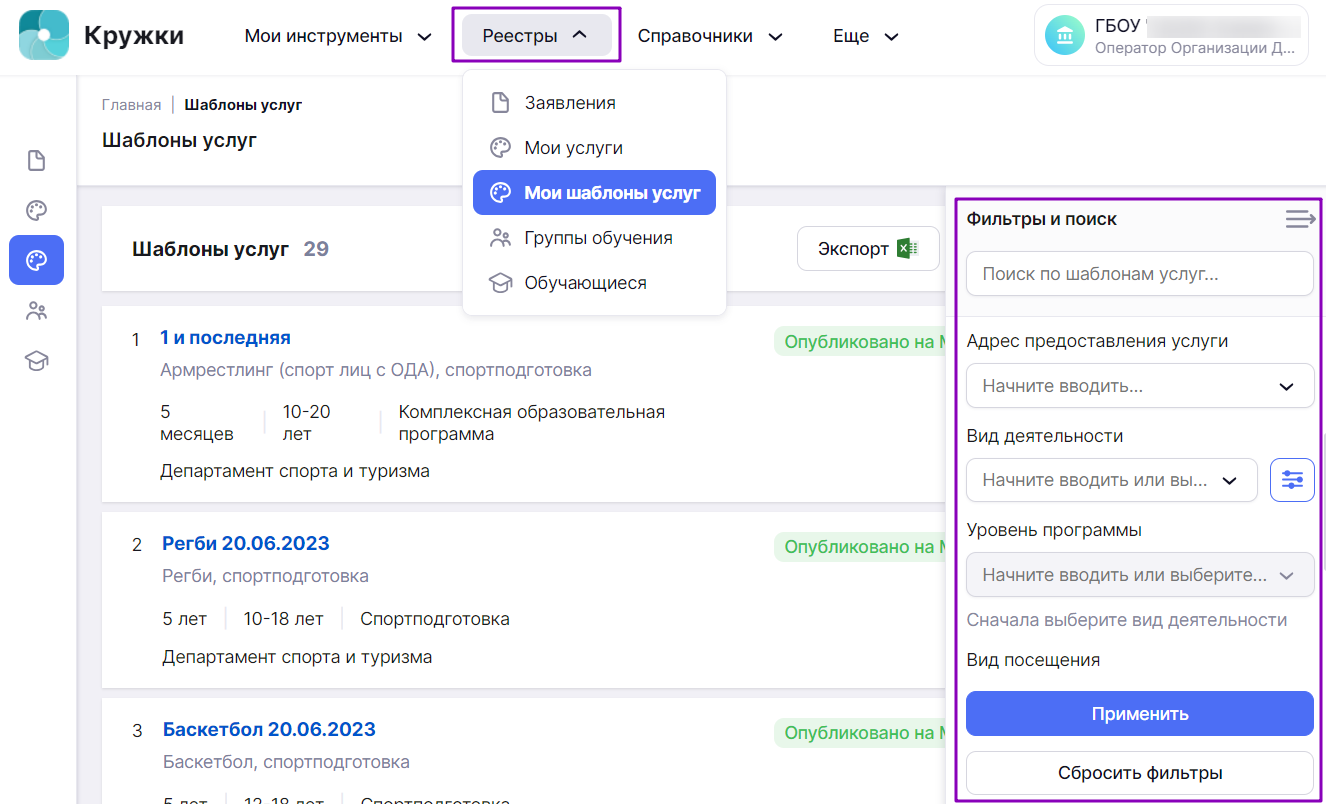Collapse the Реестры menu
1326x804 pixels.
536,36
